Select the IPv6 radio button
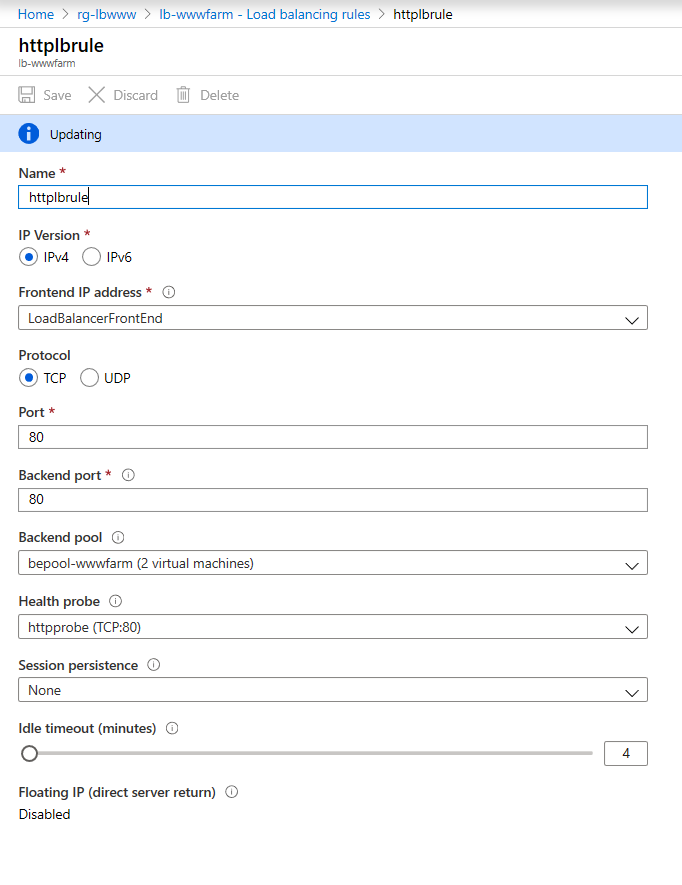The image size is (682, 885). [91, 257]
